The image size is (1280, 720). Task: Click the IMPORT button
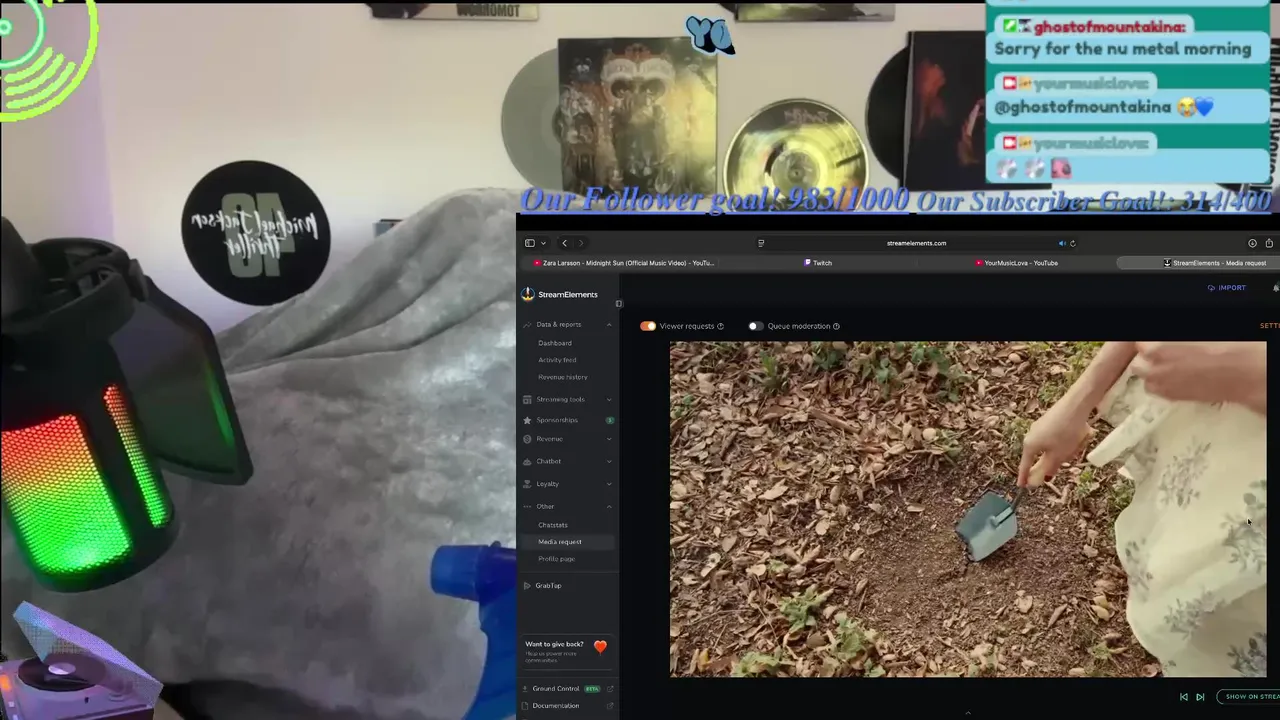(1226, 288)
